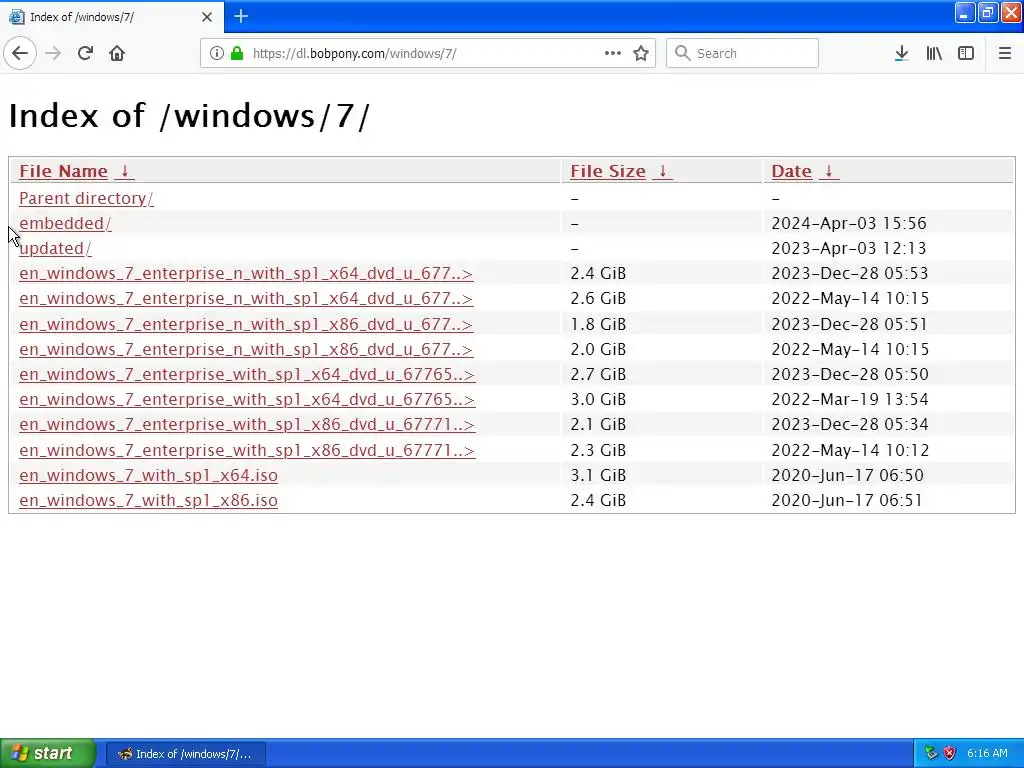Sort by the File Name column header
The height and width of the screenshot is (768, 1024).
click(x=63, y=171)
